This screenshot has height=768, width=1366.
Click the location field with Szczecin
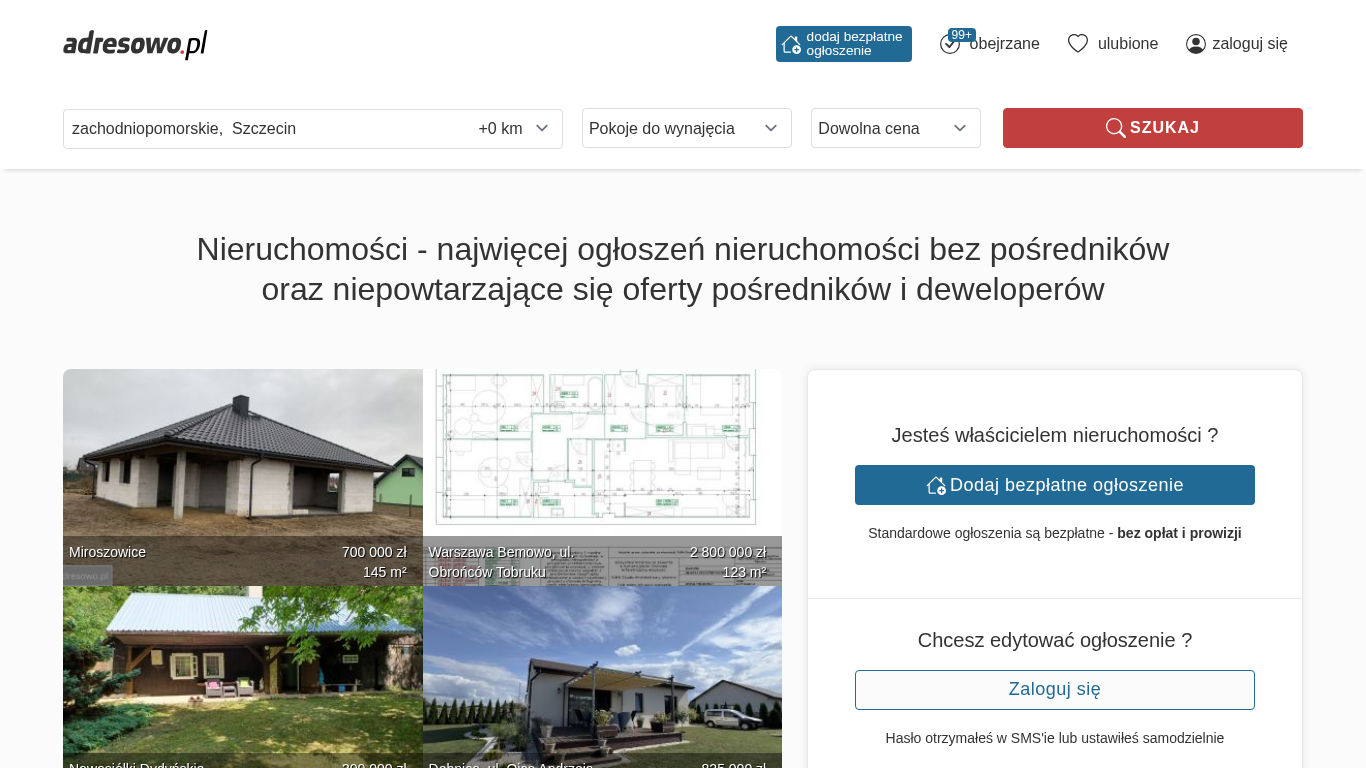point(260,129)
